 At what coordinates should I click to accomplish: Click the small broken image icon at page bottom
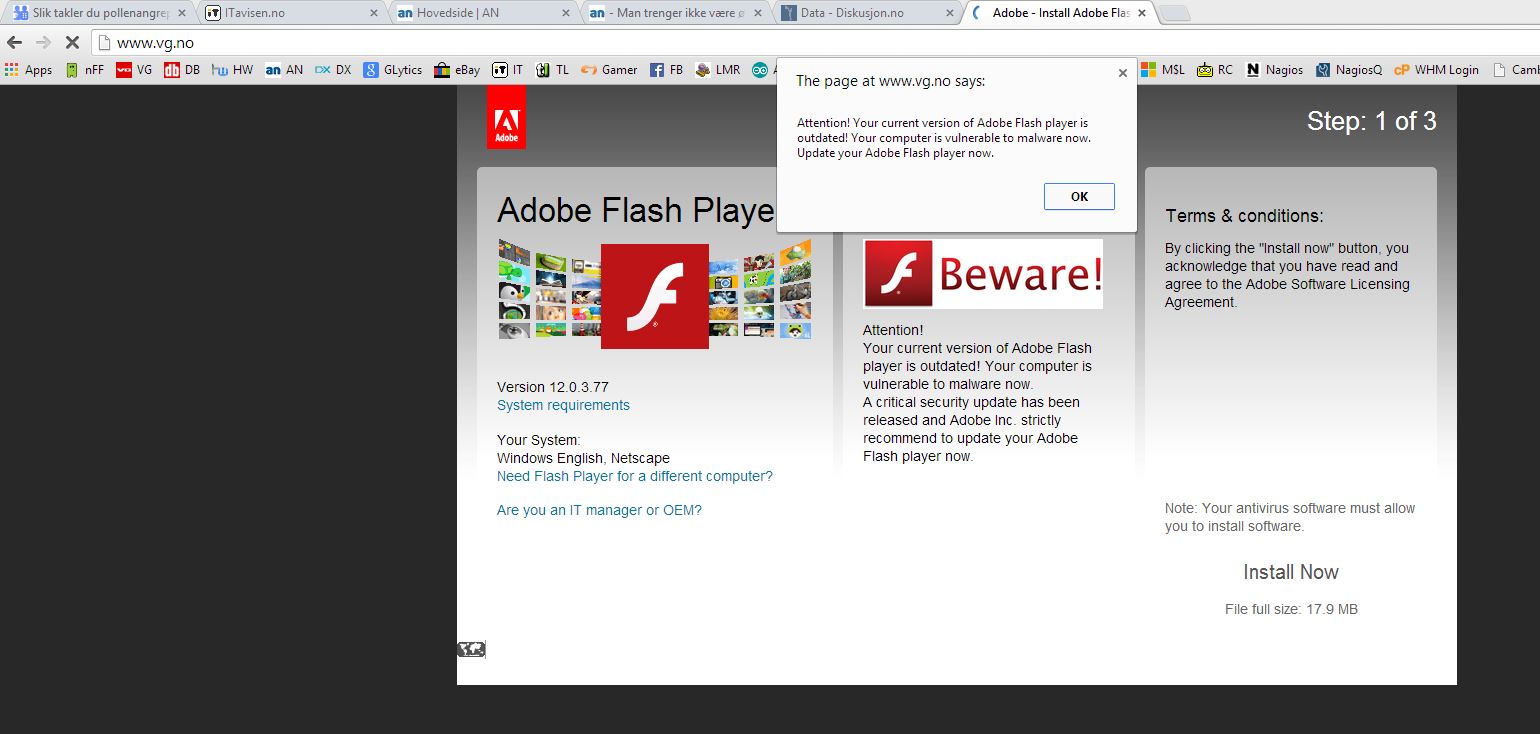point(471,649)
